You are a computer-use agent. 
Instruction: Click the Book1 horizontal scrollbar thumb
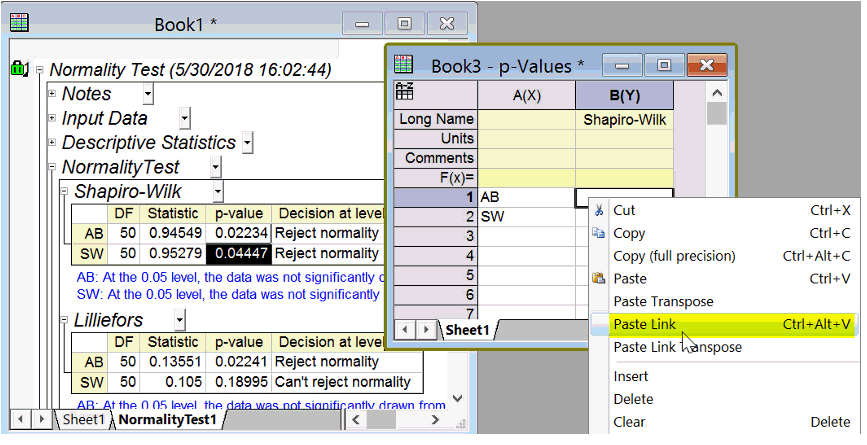[x=381, y=420]
